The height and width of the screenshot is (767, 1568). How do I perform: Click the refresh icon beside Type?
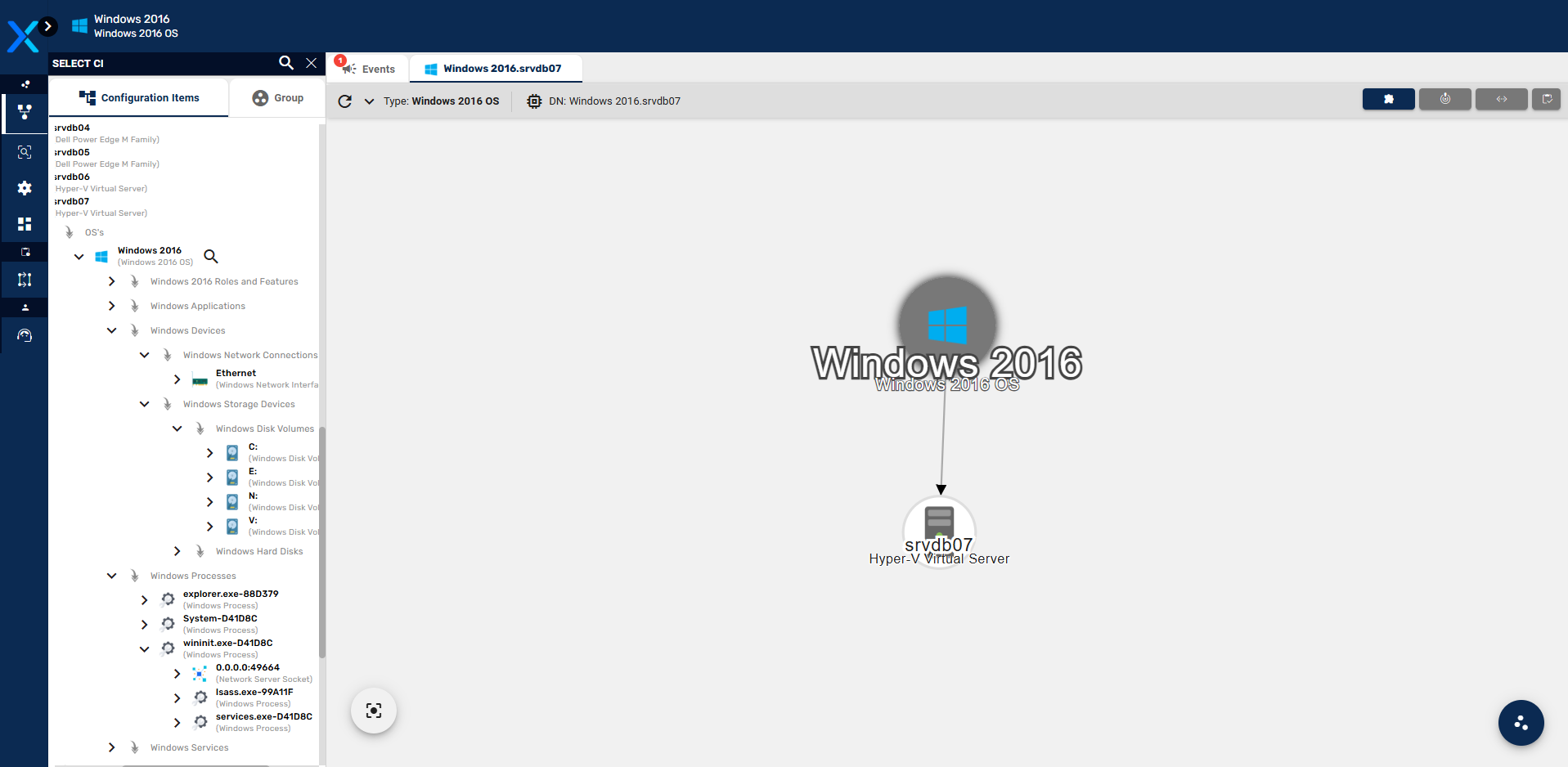[x=345, y=101]
